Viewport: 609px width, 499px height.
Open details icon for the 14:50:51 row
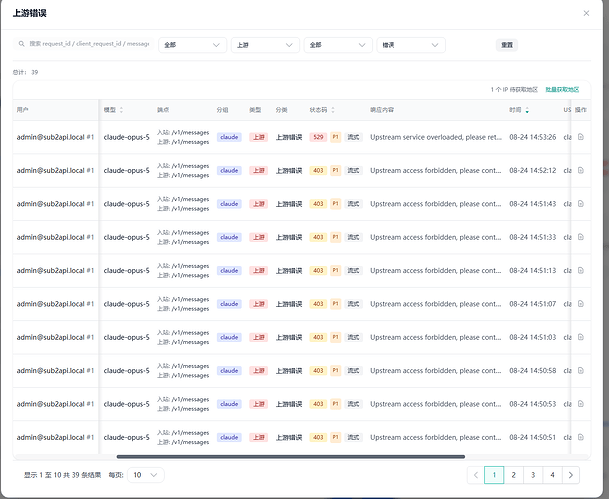pos(581,437)
